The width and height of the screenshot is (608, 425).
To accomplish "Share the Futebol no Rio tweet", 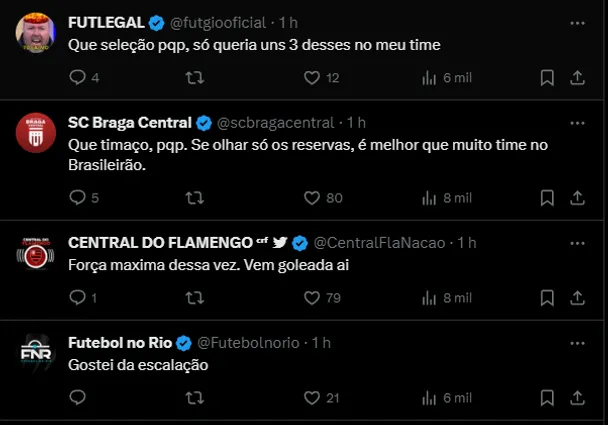I will [x=577, y=397].
